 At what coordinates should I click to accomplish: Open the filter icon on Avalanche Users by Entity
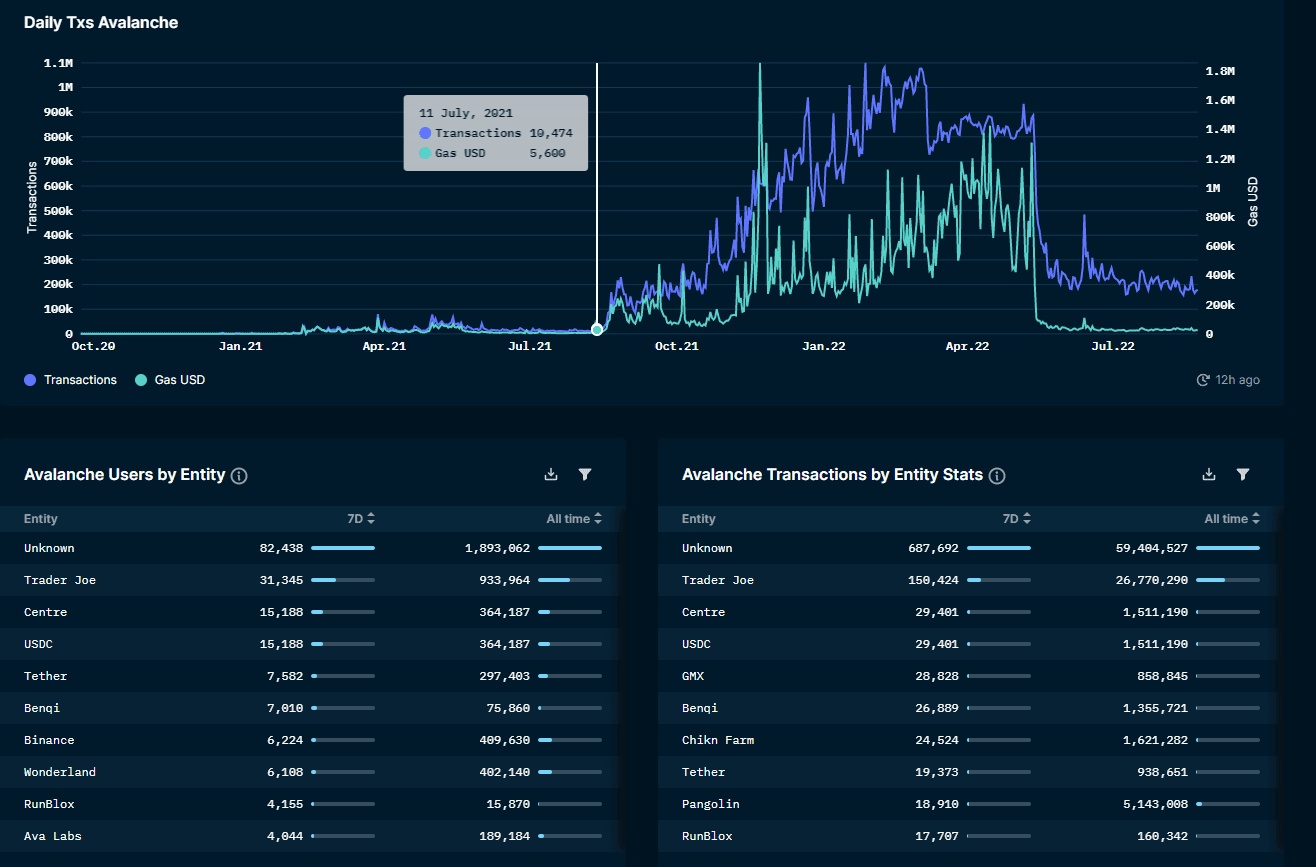[585, 474]
